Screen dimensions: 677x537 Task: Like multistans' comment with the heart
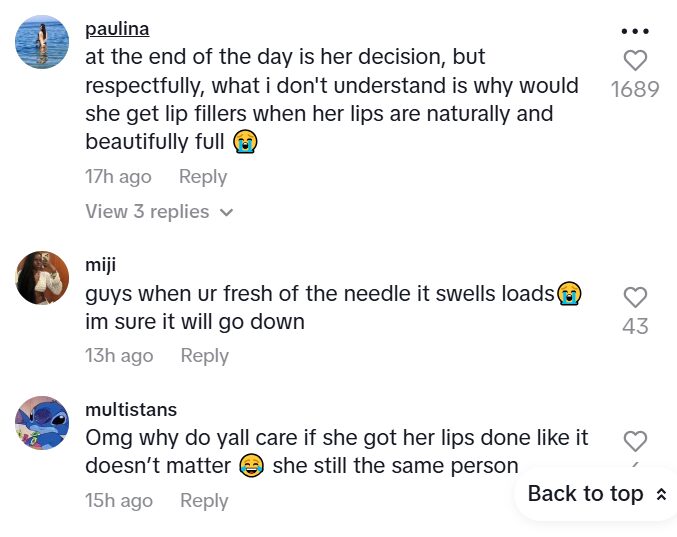(635, 441)
